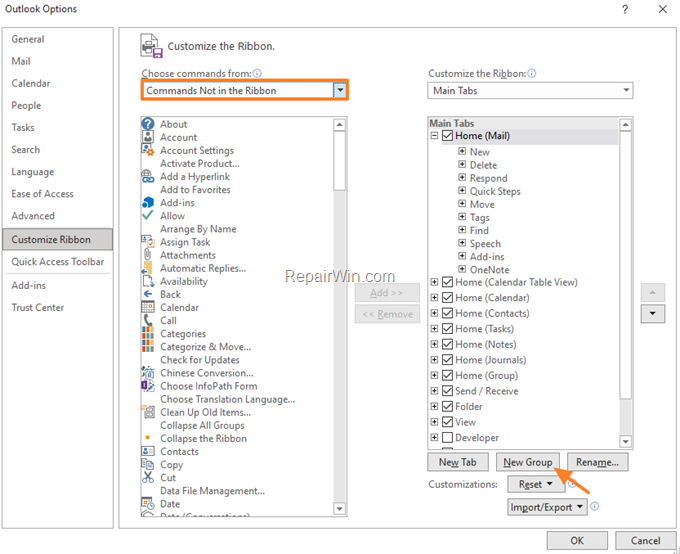Choose the Availability command icon
This screenshot has height=554, width=680.
coord(148,281)
